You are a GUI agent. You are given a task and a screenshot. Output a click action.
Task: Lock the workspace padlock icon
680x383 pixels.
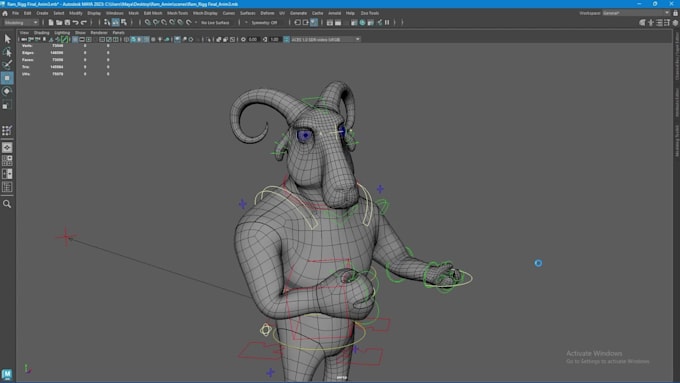coord(675,13)
